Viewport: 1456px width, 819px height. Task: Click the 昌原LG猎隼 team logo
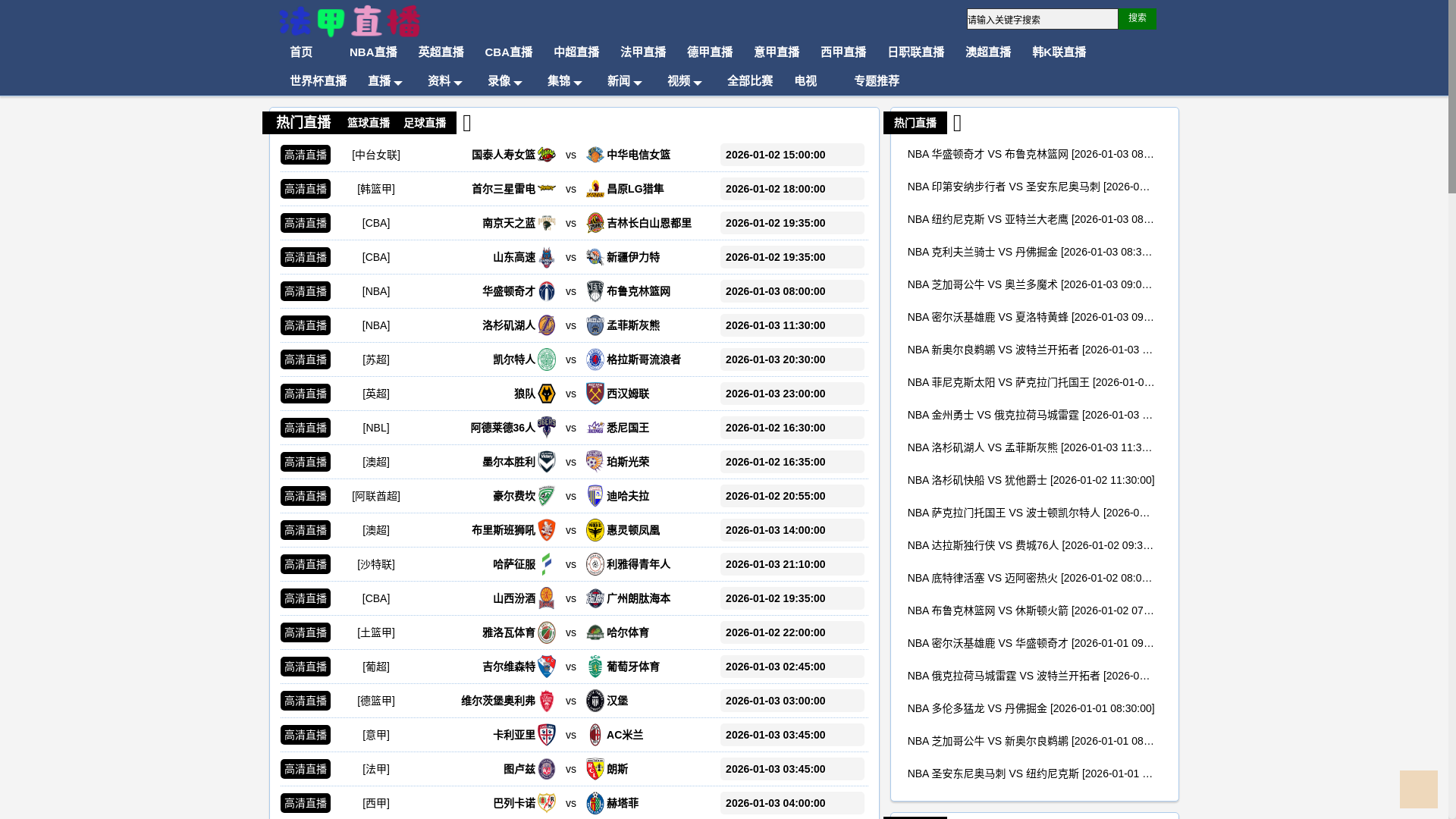click(x=595, y=189)
